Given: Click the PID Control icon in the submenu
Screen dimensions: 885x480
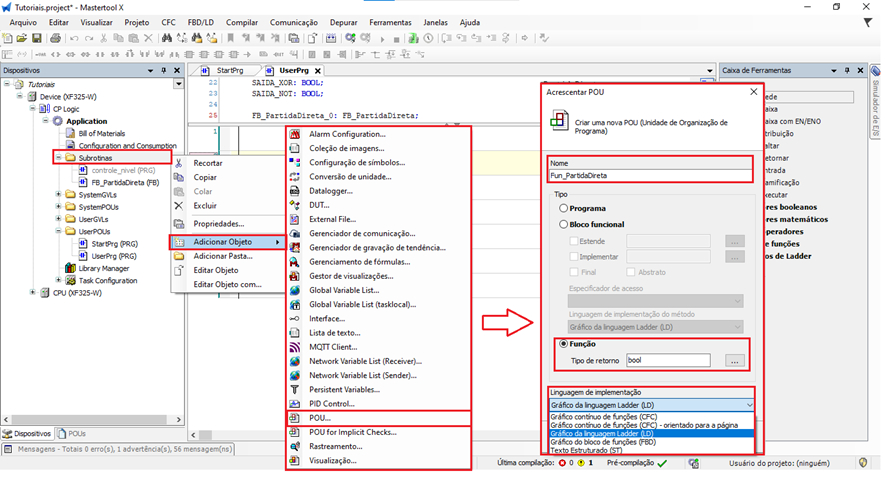Looking at the screenshot, I should tap(295, 403).
